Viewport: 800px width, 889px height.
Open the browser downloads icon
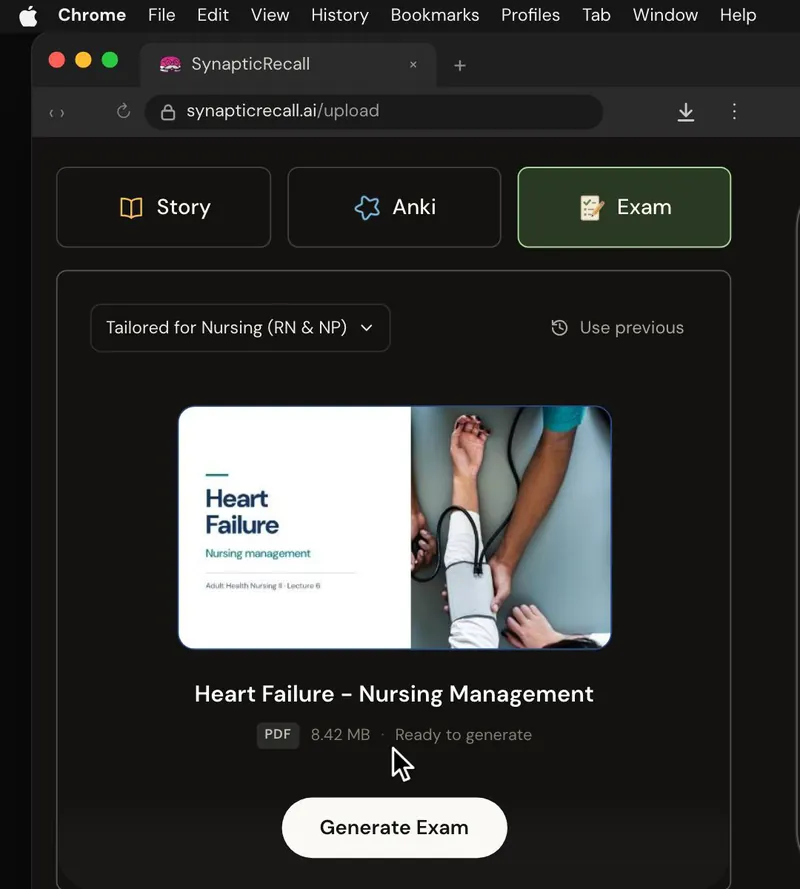pos(685,112)
